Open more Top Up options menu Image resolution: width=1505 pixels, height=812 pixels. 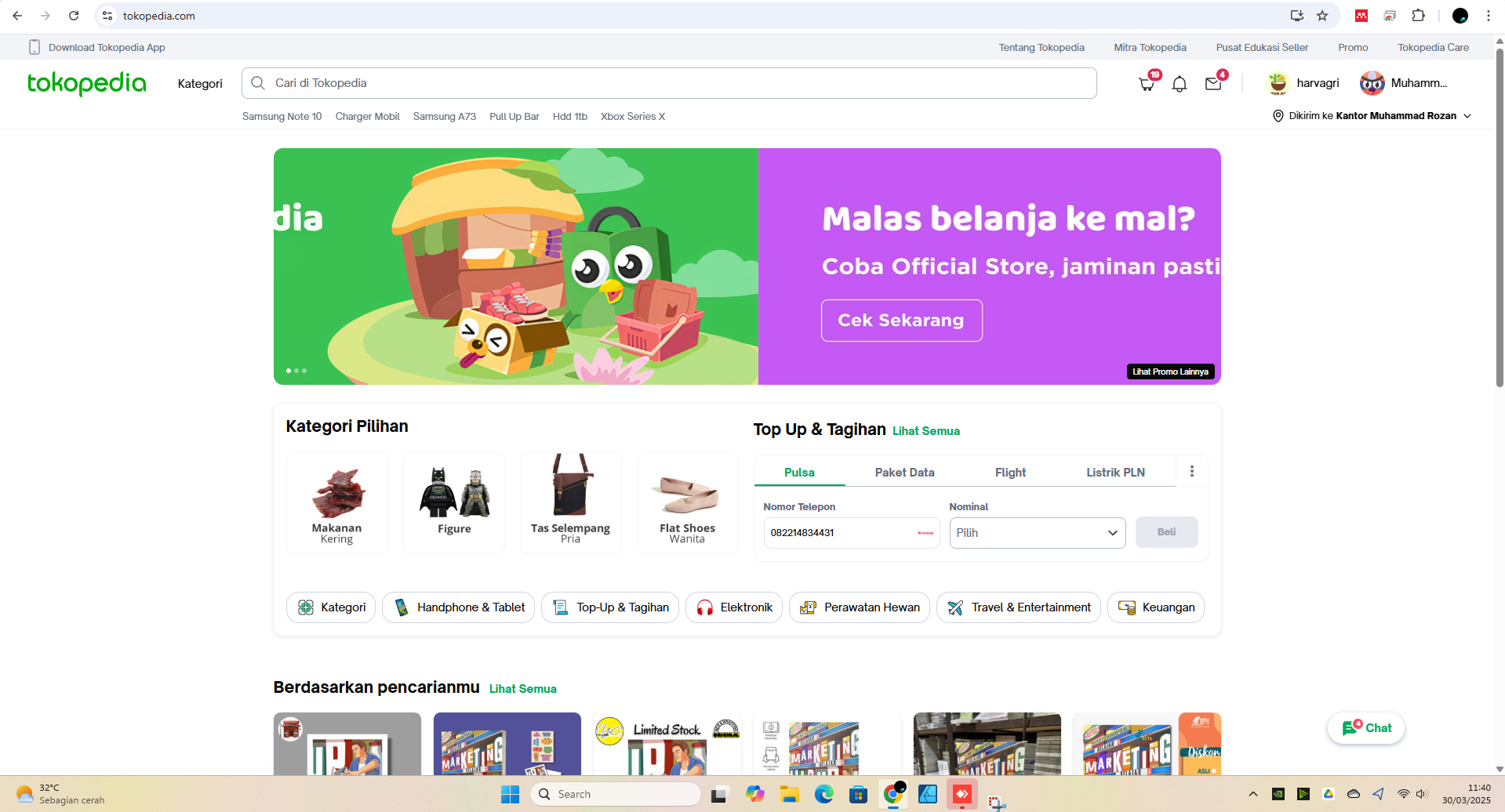pyautogui.click(x=1192, y=471)
